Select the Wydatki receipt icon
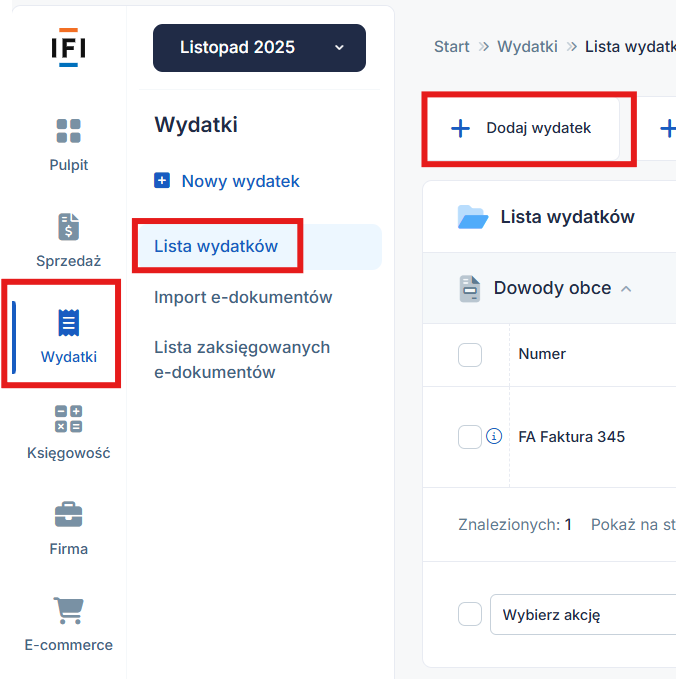Viewport: 676px width, 679px height. [68, 322]
